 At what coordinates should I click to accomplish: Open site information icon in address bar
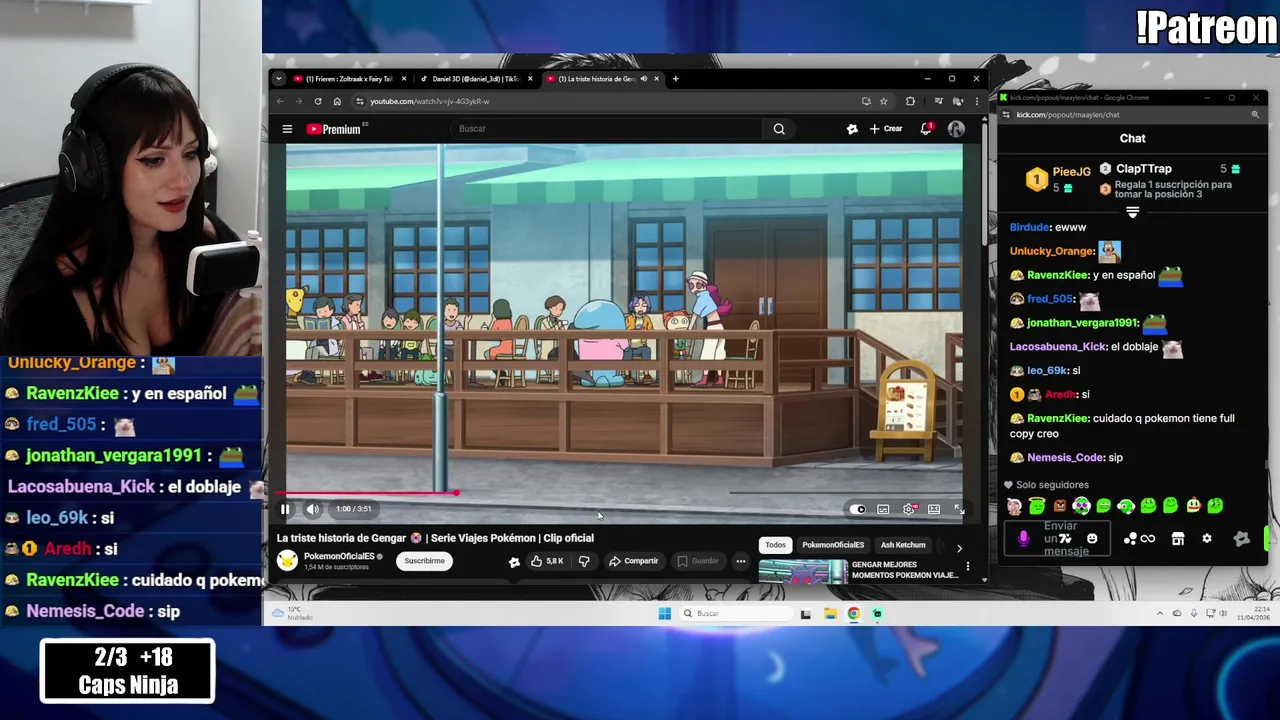(x=361, y=101)
